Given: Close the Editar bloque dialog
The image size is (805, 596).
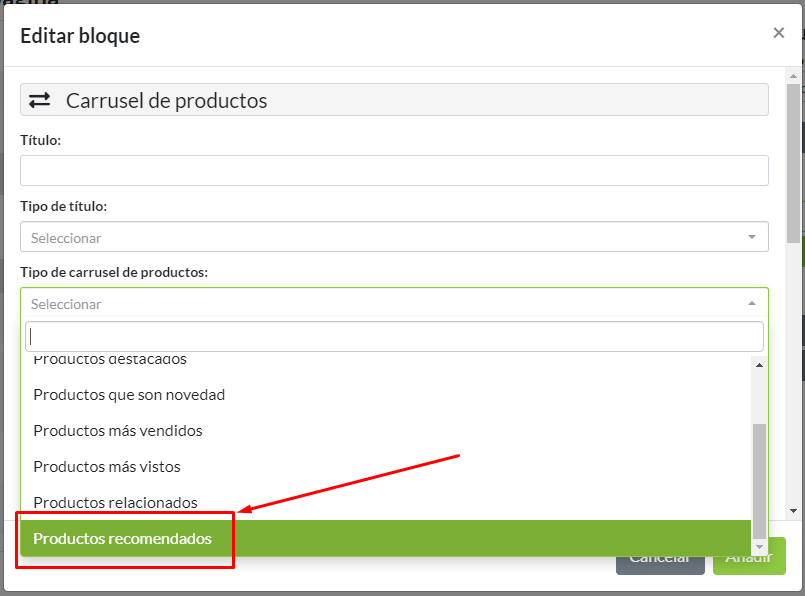Looking at the screenshot, I should (x=778, y=33).
